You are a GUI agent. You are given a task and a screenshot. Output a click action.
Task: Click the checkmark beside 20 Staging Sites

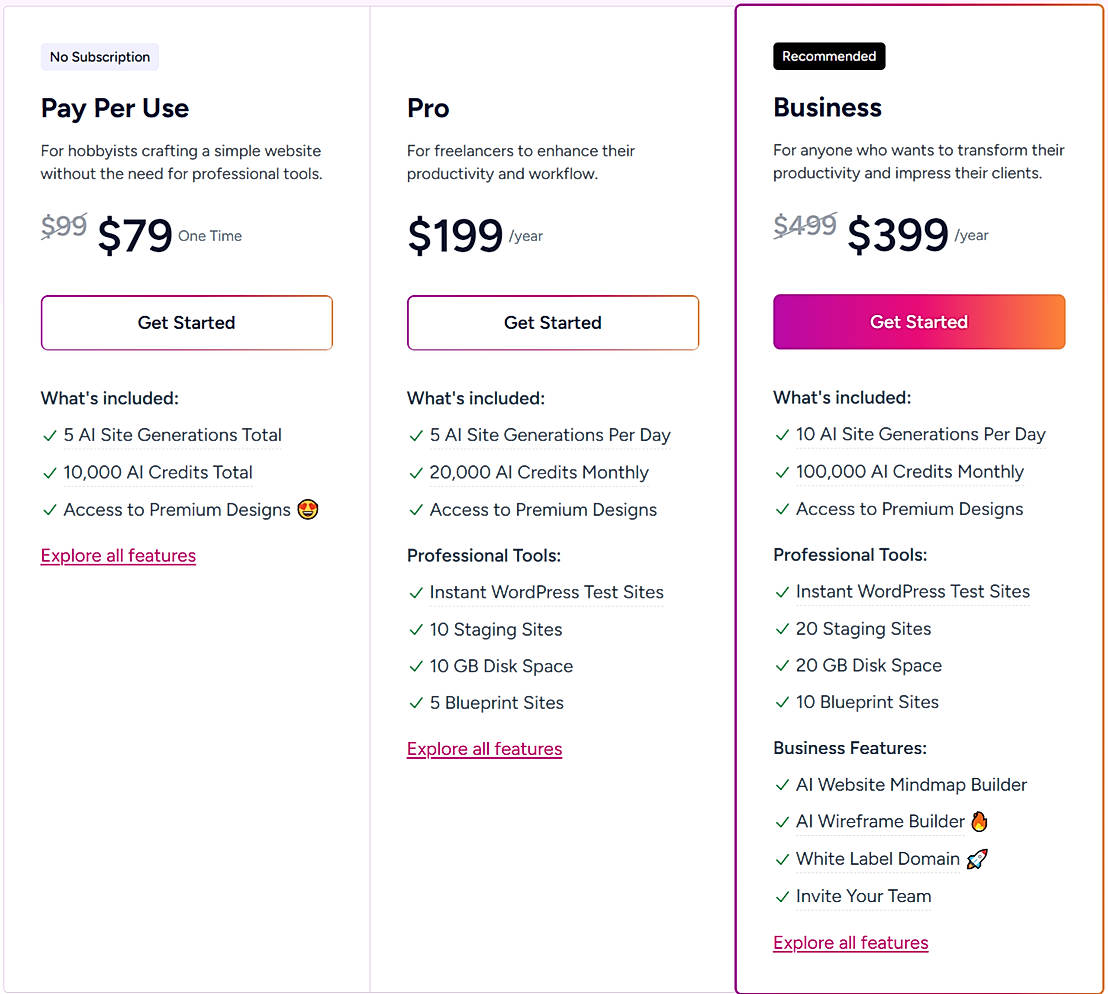click(782, 630)
